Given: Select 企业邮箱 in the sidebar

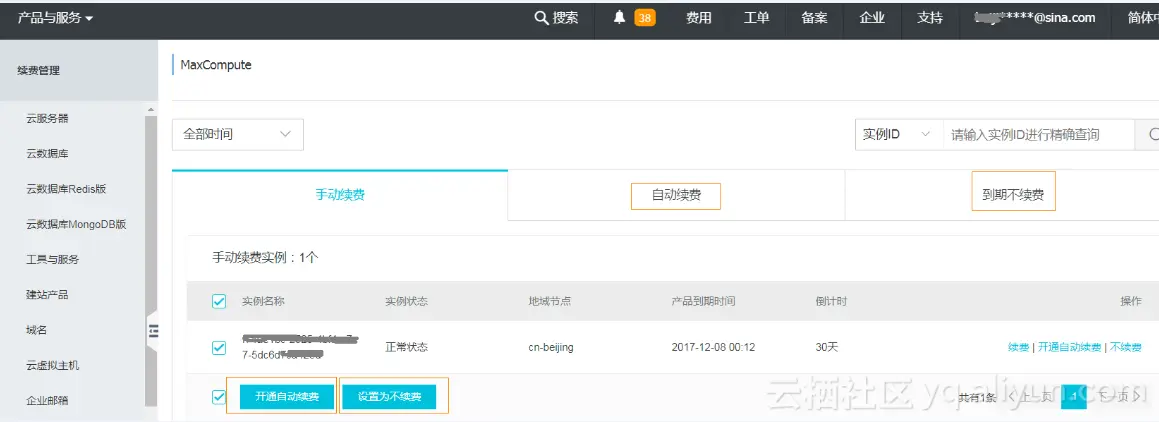Looking at the screenshot, I should [47, 401].
